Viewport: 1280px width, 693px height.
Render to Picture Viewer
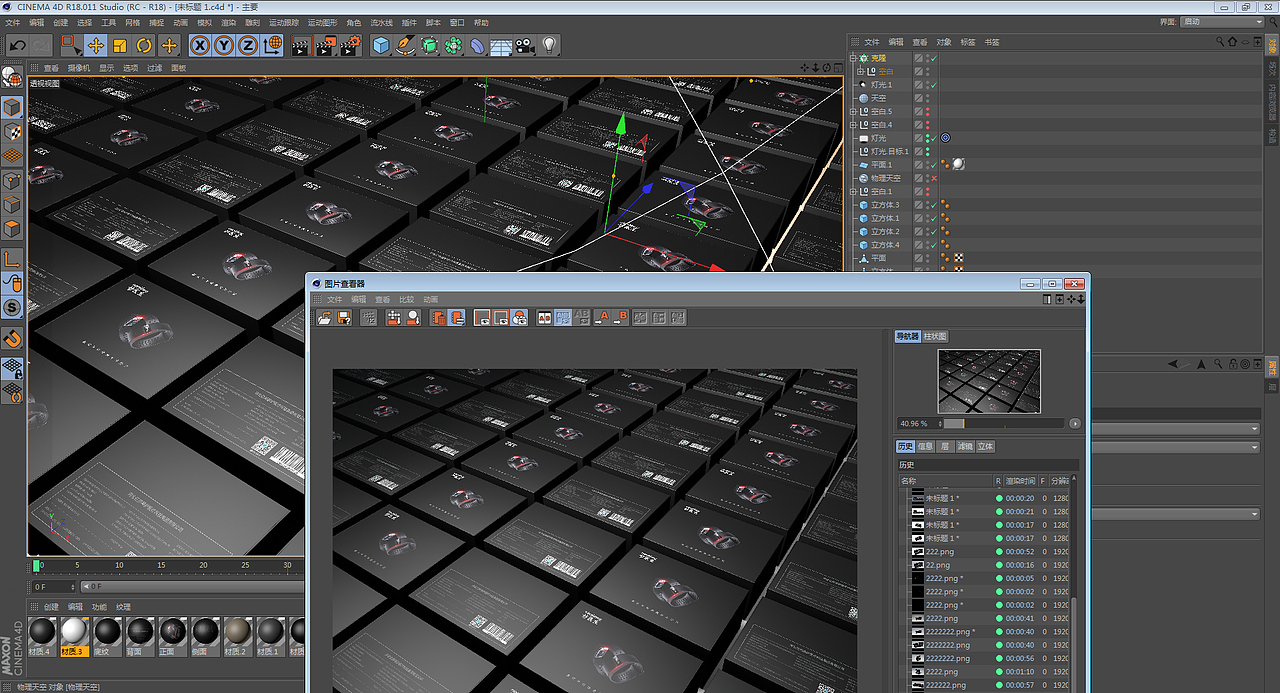click(326, 45)
